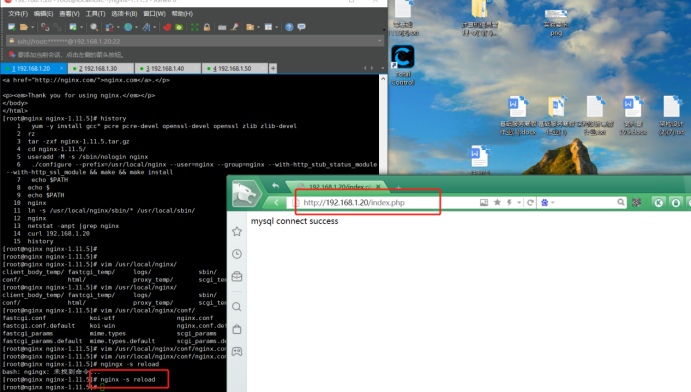Open the browser sidebar search icon

(237, 307)
